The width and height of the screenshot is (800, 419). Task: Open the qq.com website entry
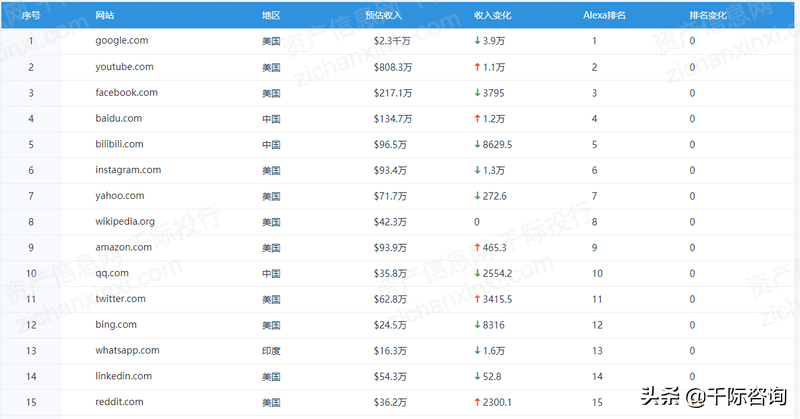tap(112, 273)
